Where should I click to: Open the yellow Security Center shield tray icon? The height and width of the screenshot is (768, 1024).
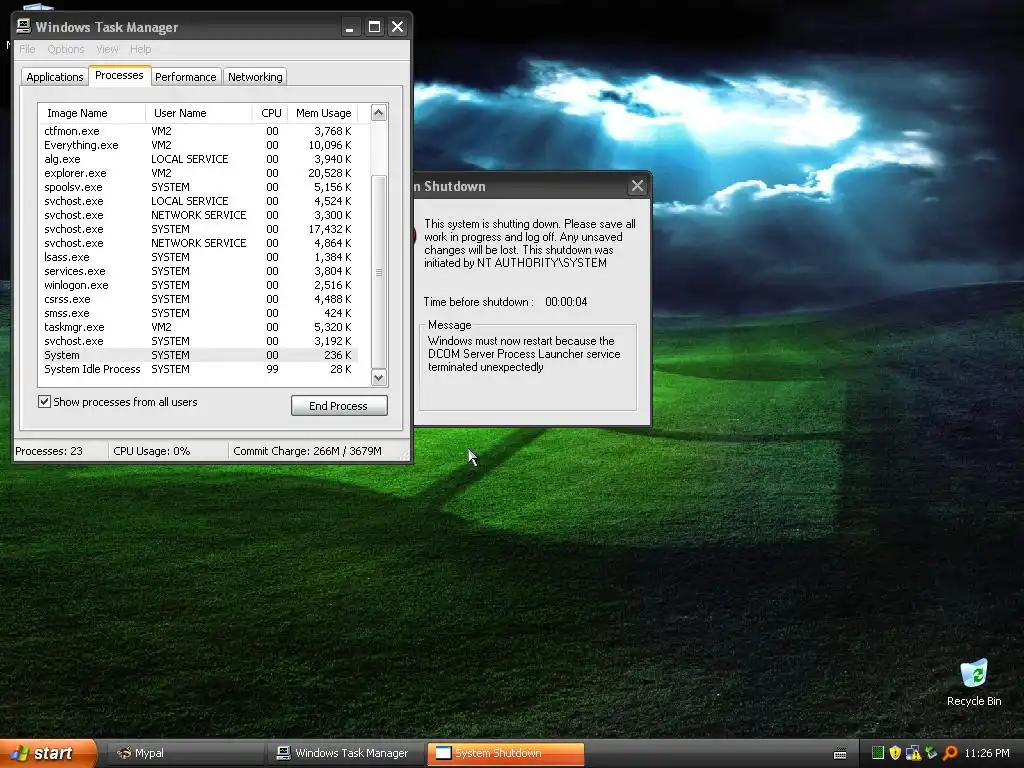895,753
